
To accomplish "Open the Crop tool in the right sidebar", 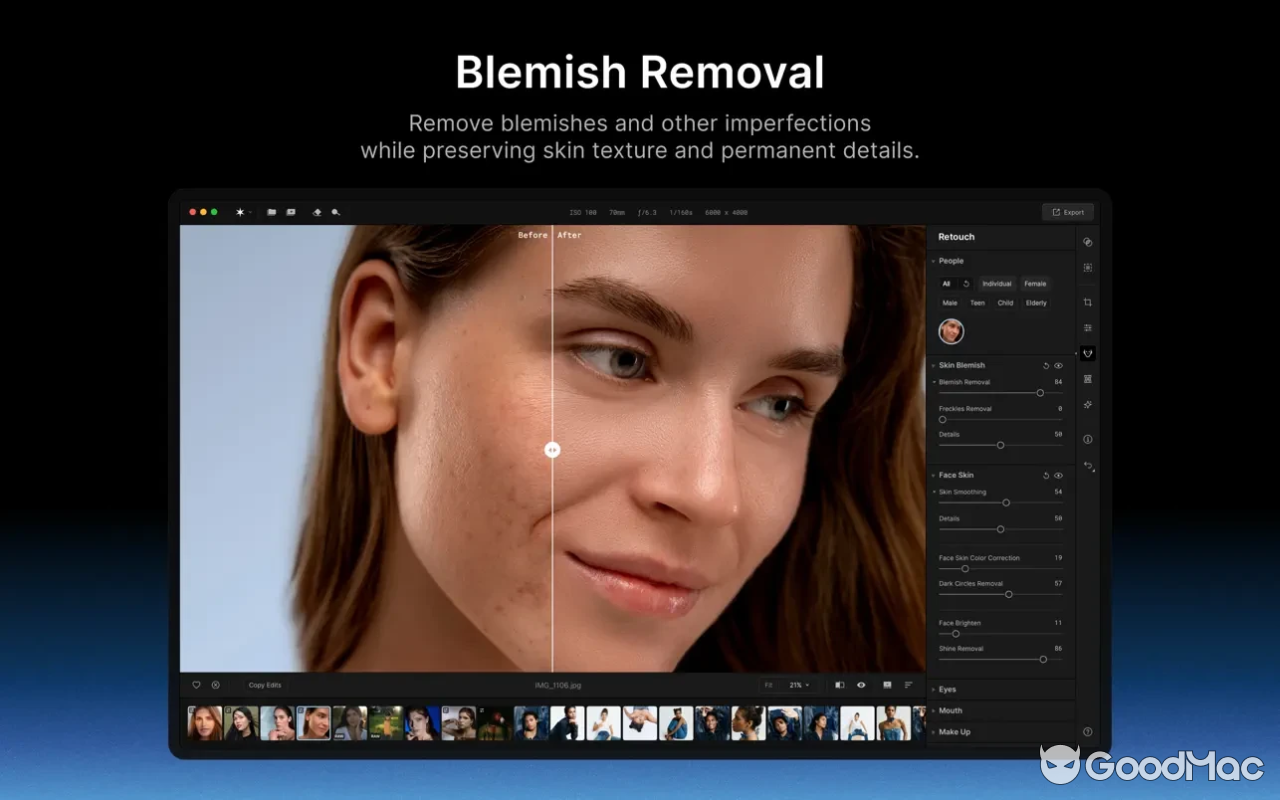I will tap(1087, 302).
